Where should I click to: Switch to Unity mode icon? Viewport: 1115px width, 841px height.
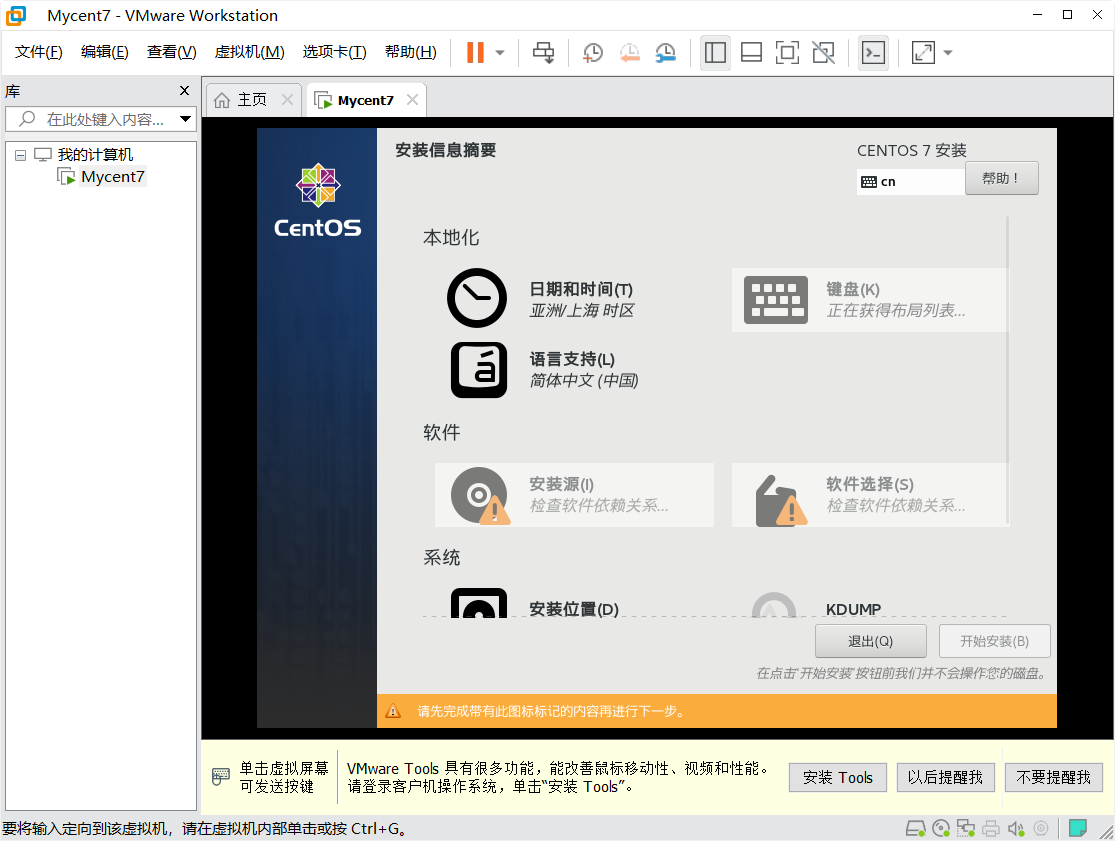tap(823, 53)
